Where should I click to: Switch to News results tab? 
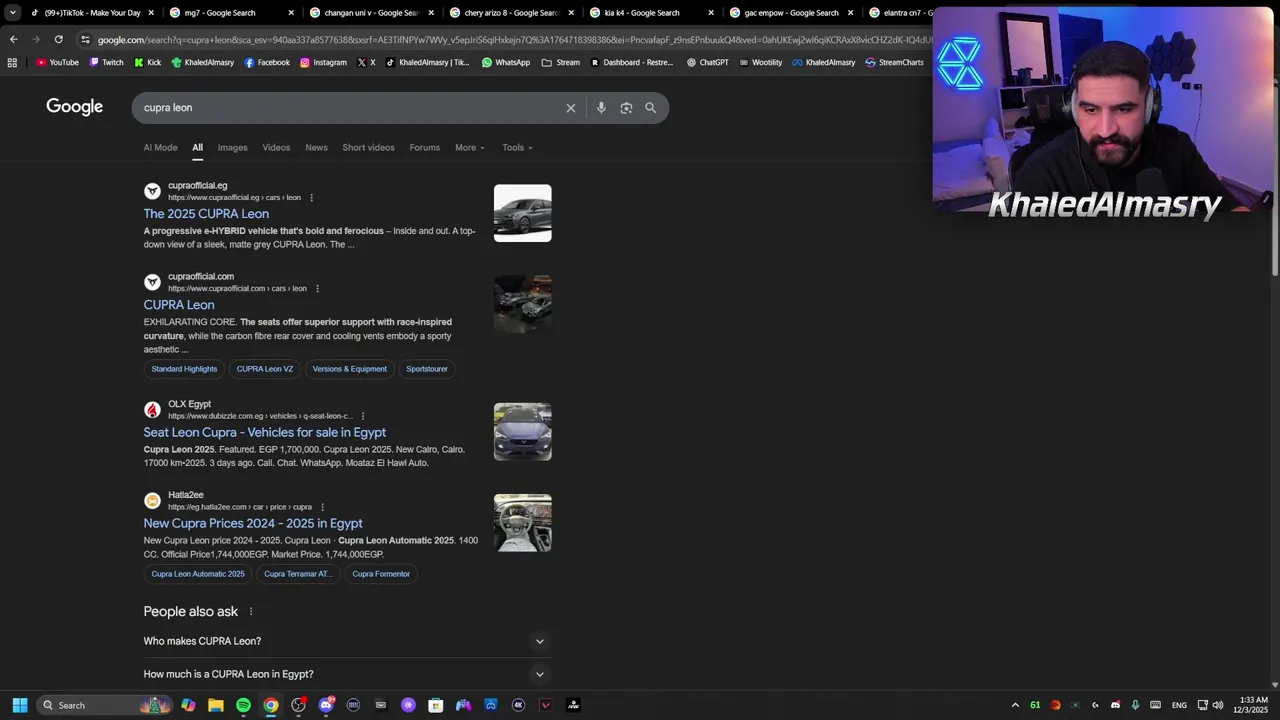[316, 148]
